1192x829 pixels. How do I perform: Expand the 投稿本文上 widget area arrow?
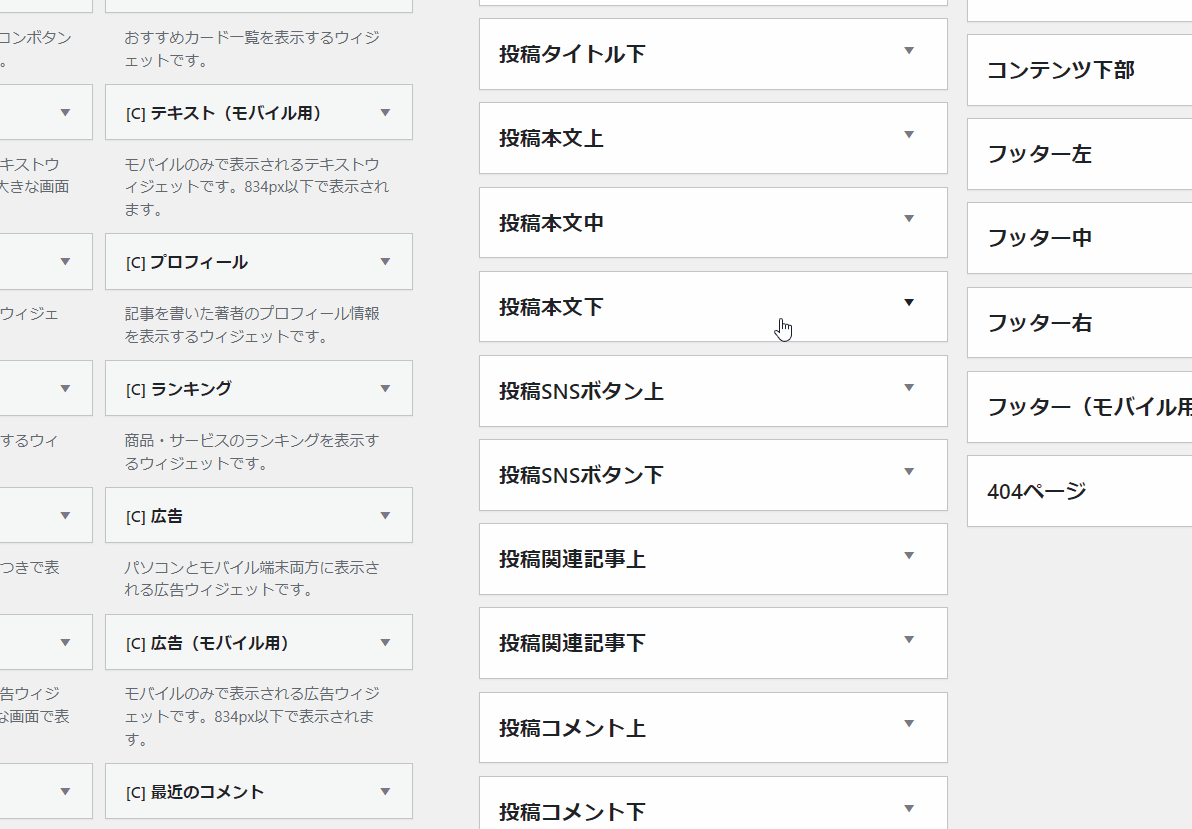[x=909, y=135]
